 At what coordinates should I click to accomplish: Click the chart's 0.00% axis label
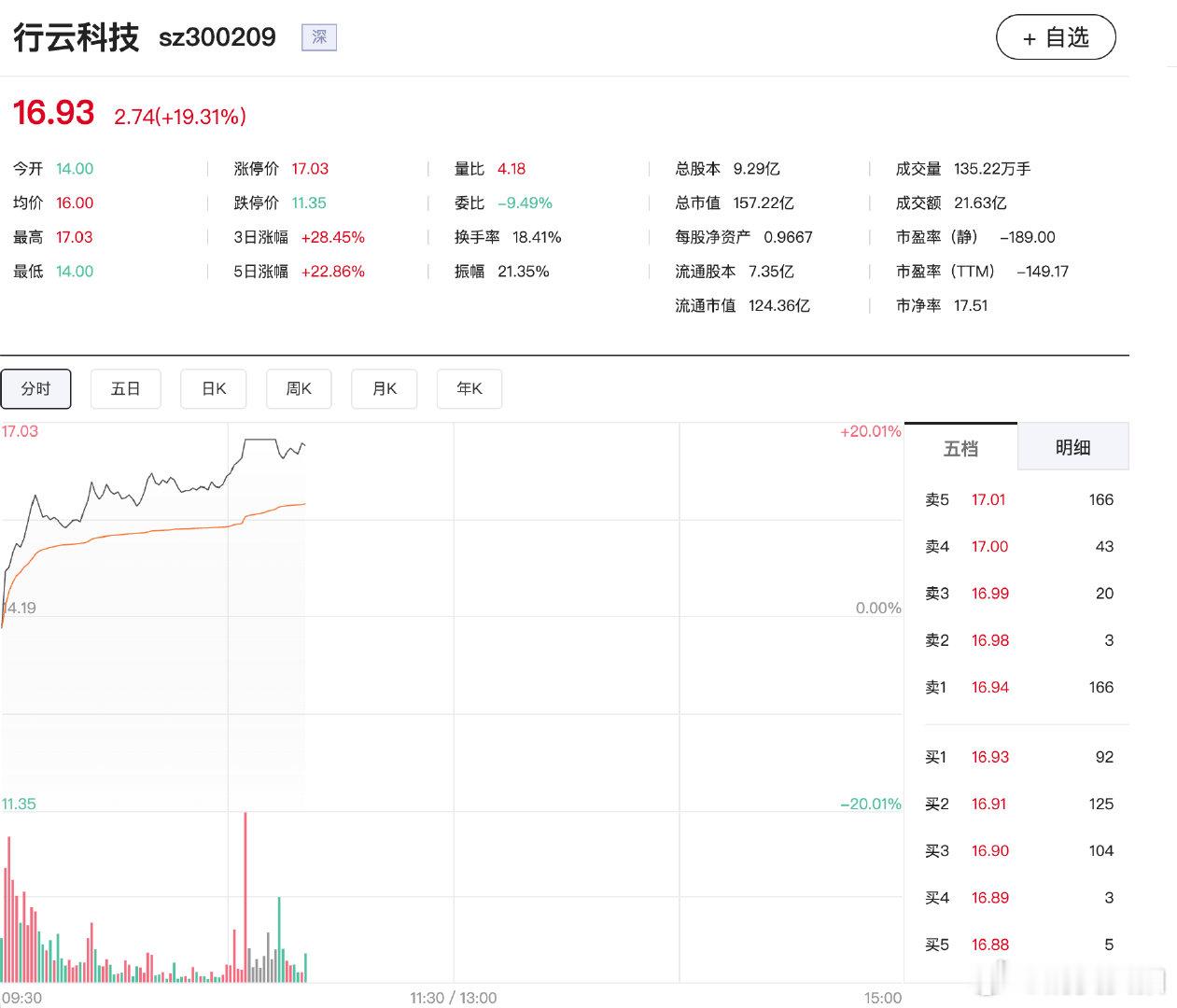point(878,608)
